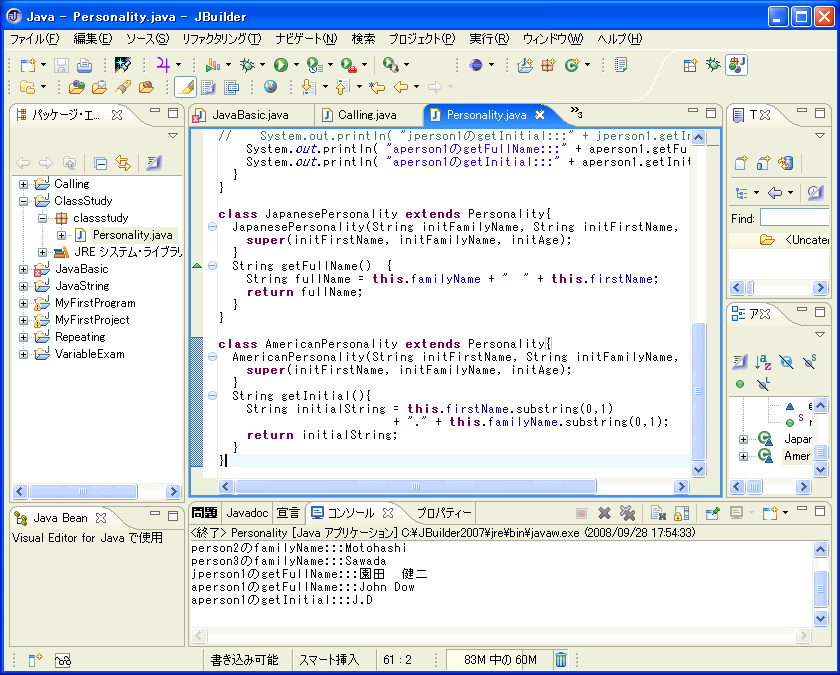840x675 pixels.
Task: Open the Javadoc tab in bottom panel
Action: click(x=247, y=513)
